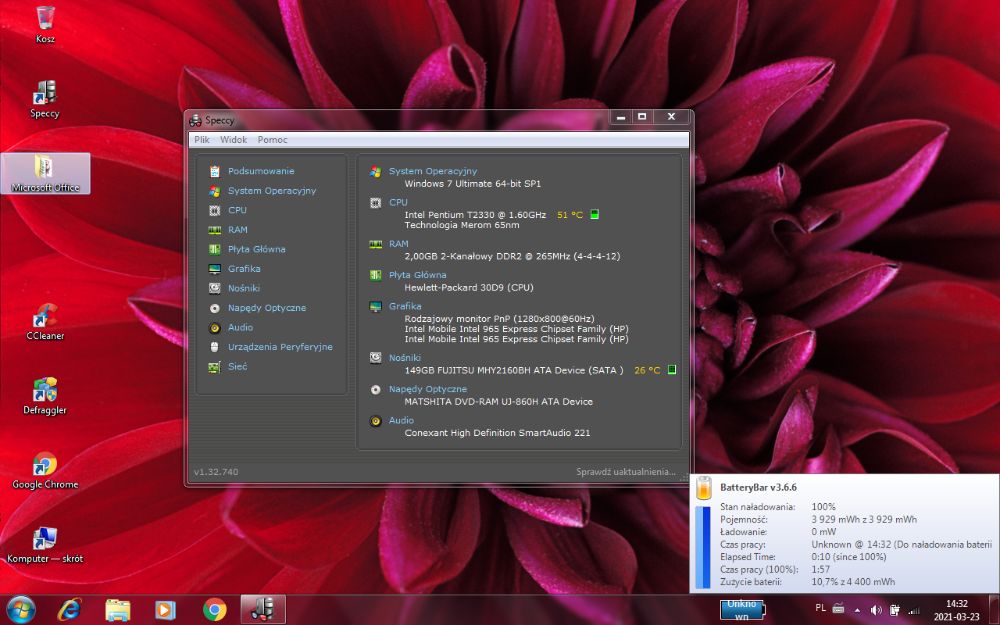The image size is (1000, 625).
Task: Click the green CPU temperature indicator
Action: click(594, 214)
